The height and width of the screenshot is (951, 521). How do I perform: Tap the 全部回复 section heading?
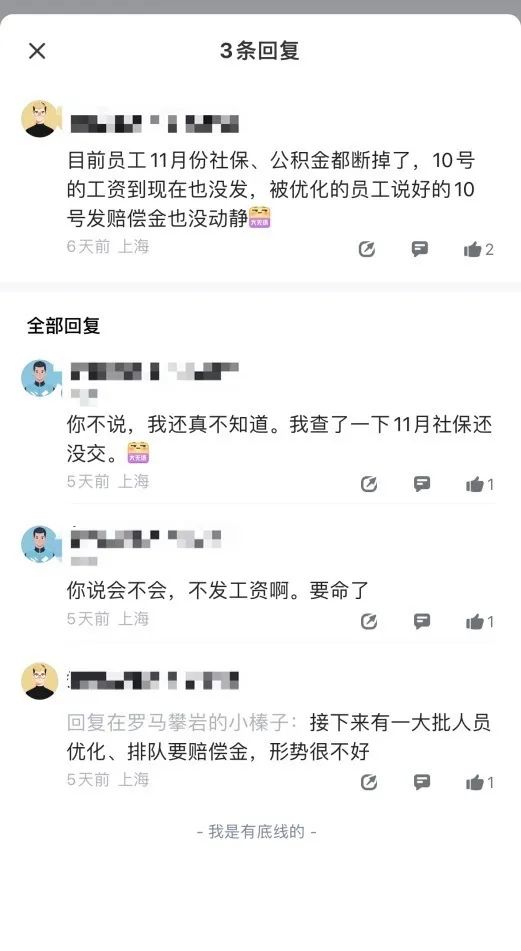(64, 326)
